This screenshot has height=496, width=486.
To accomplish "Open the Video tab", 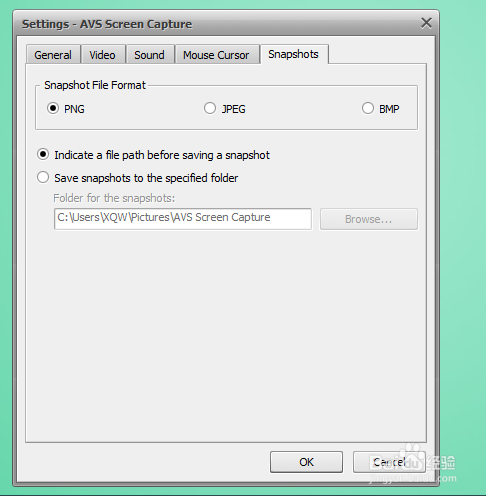I will pos(102,55).
